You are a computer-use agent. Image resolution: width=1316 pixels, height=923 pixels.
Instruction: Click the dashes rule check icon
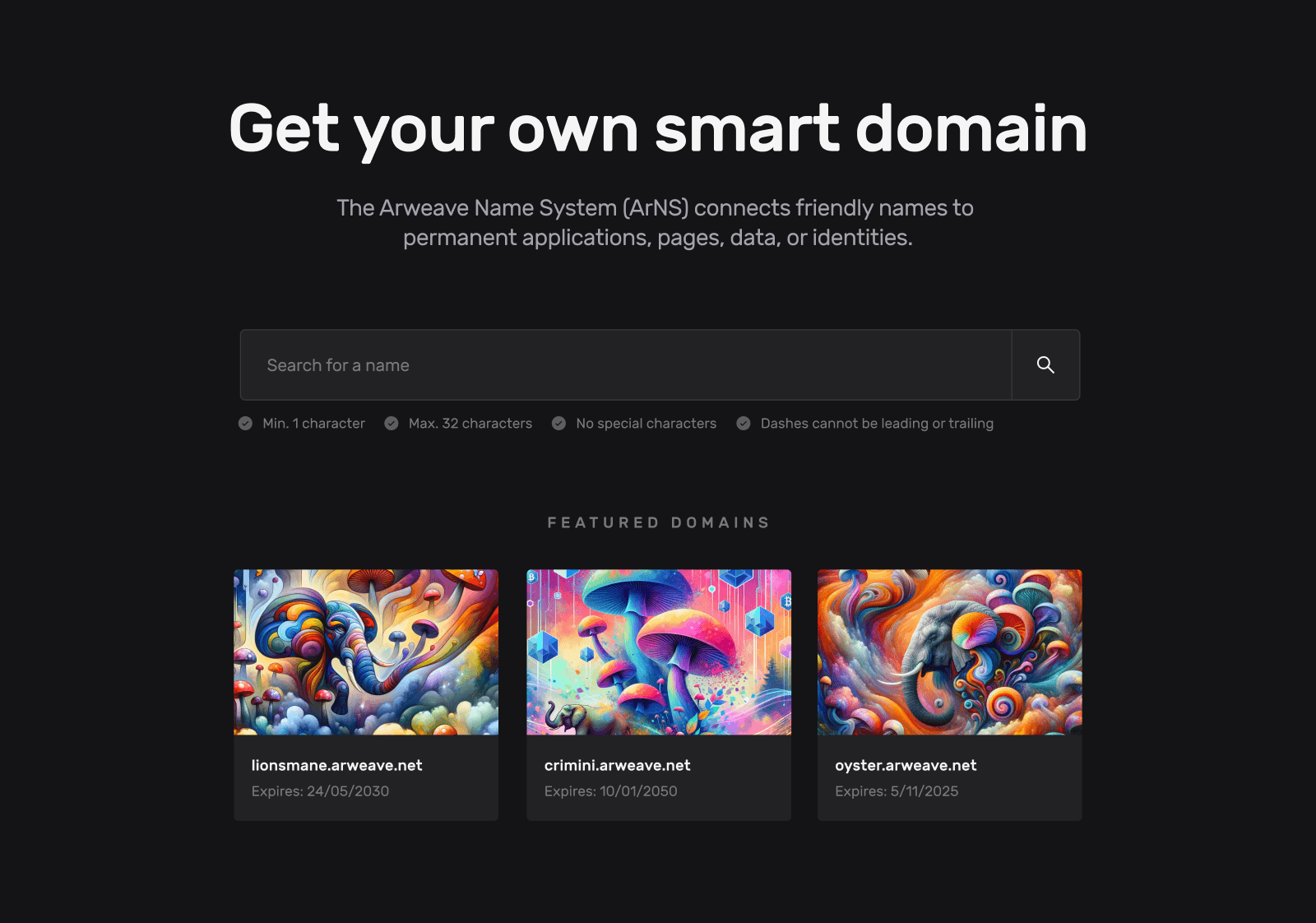[744, 424]
